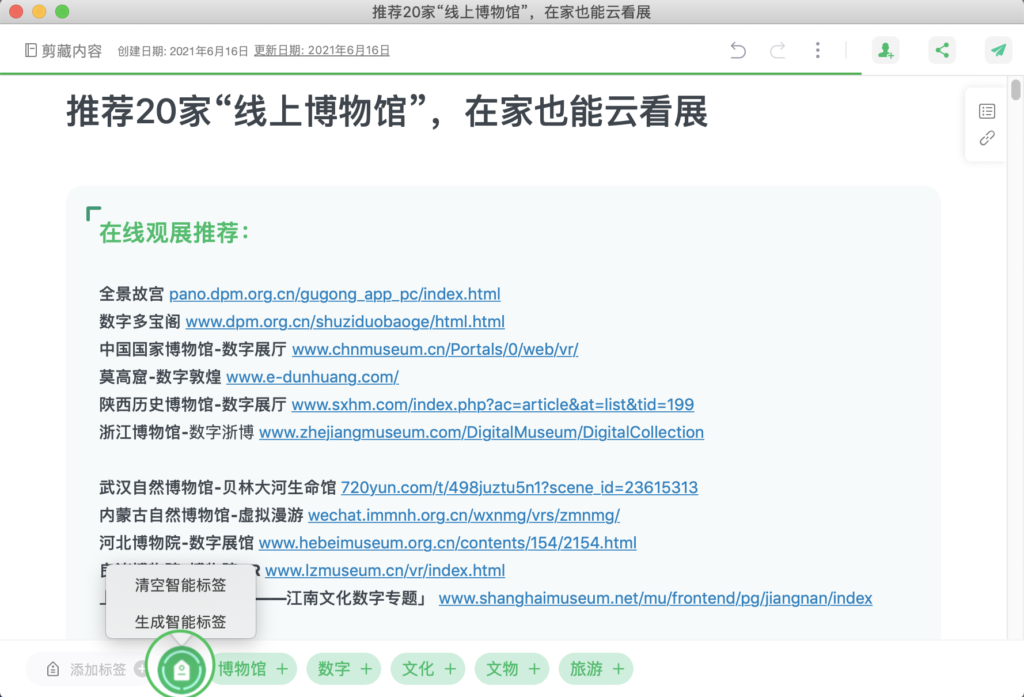Image resolution: width=1024 pixels, height=697 pixels.
Task: Add the 文物 suggested tag plus
Action: coord(534,669)
